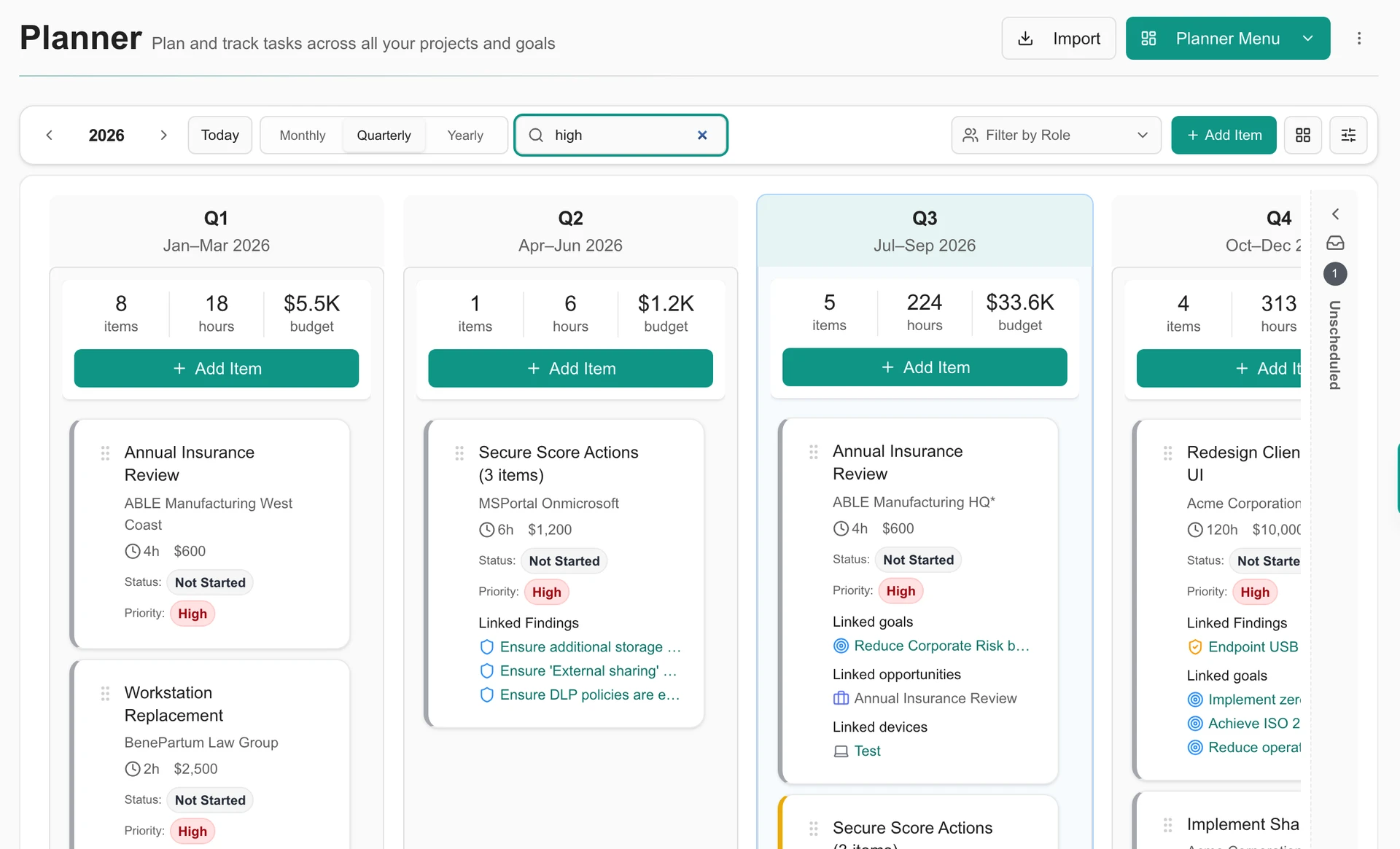
Task: Open Ensure DLP policies finding link
Action: pyautogui.click(x=590, y=695)
